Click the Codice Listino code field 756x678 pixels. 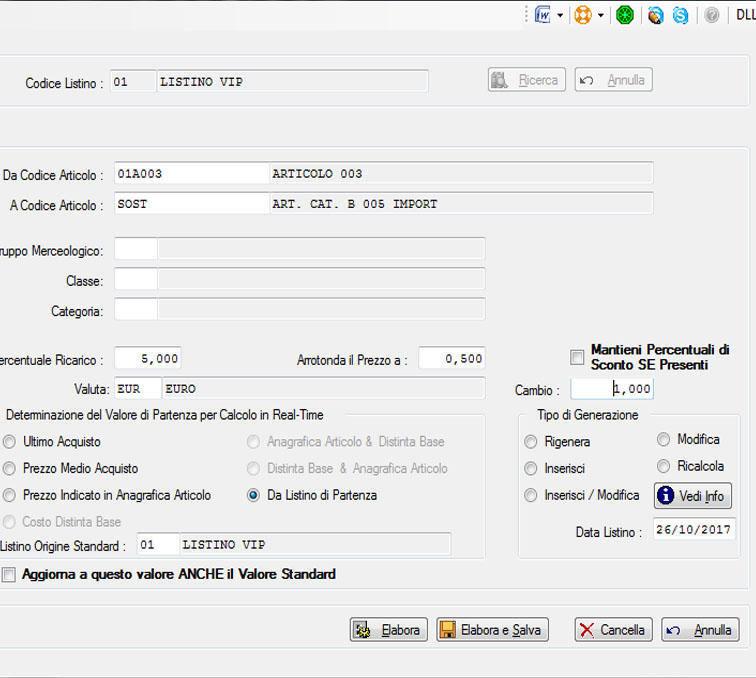point(133,81)
